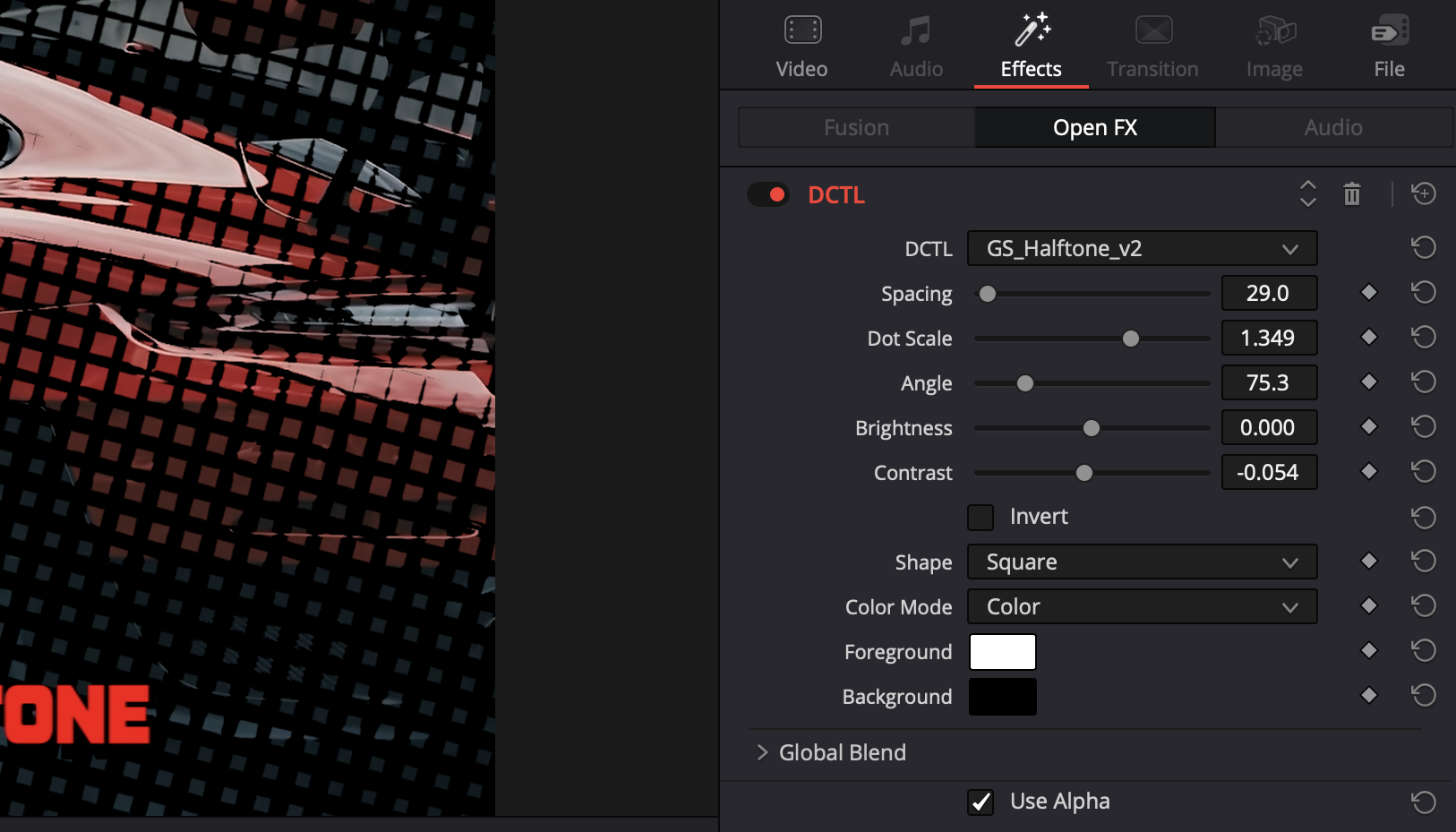Reset the Dot Scale parameter

click(x=1423, y=337)
